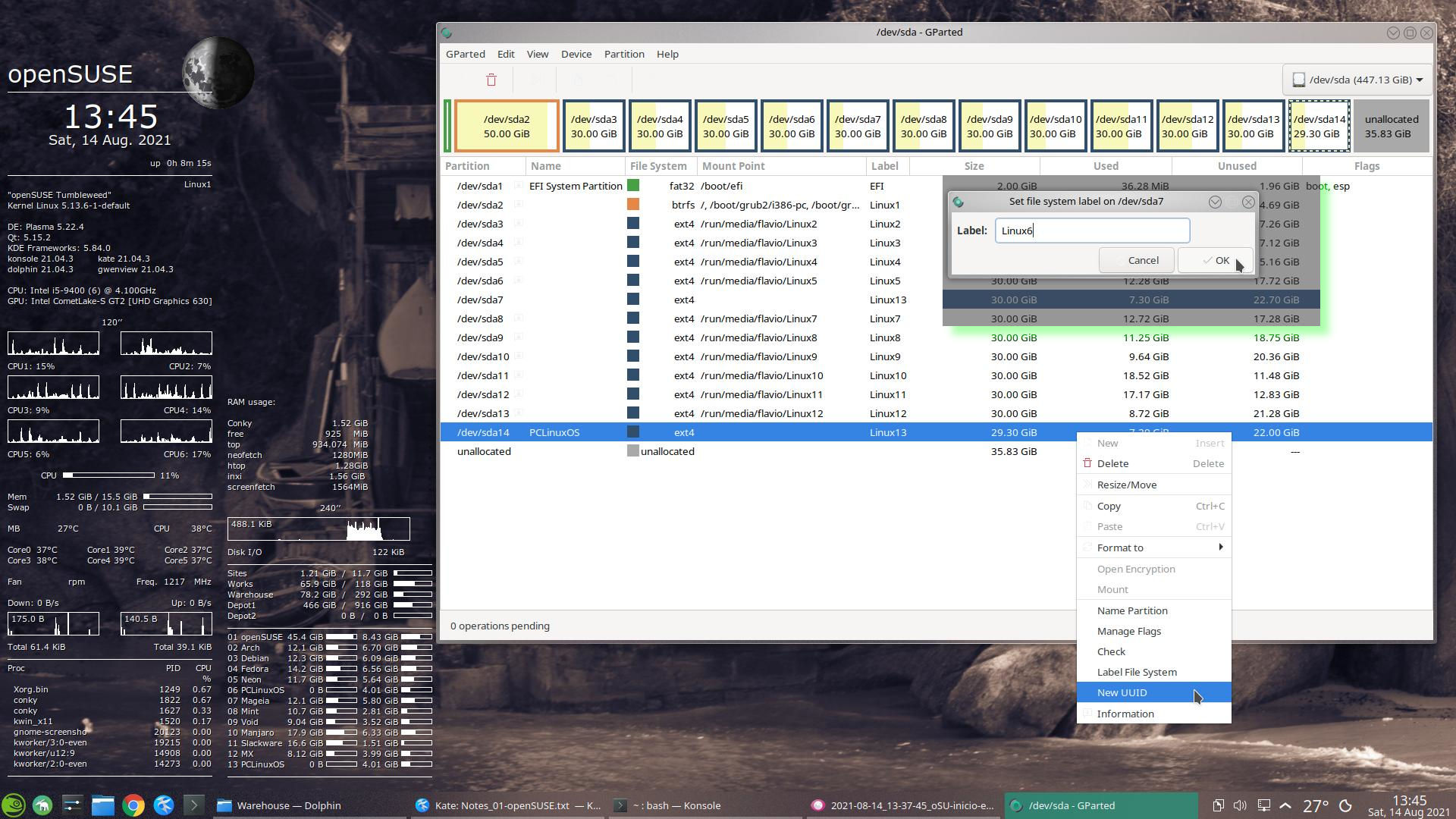The image size is (1456, 819).
Task: Open the View menu
Action: pos(538,54)
